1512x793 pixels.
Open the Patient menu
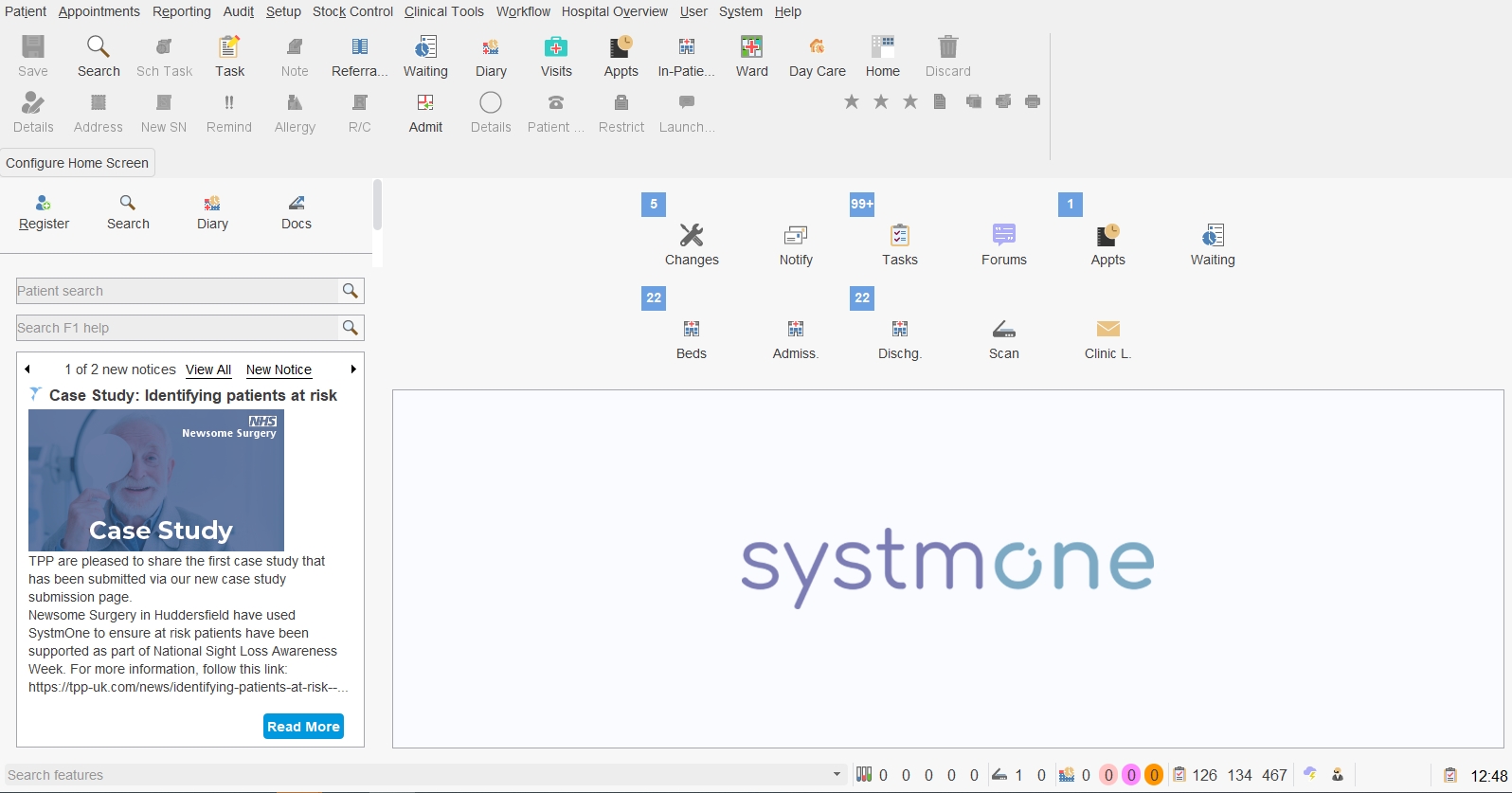tap(26, 11)
